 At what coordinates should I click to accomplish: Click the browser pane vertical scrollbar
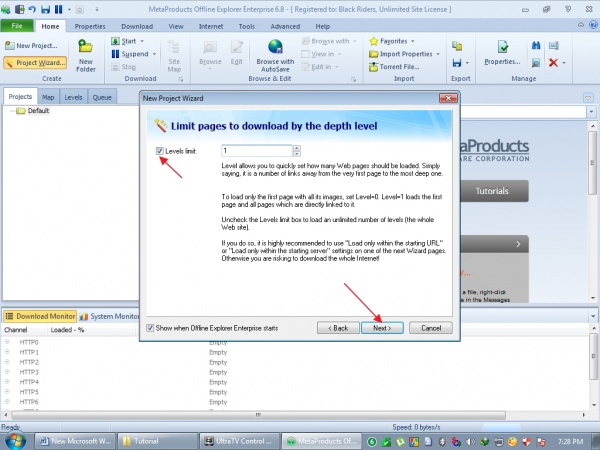(x=592, y=162)
